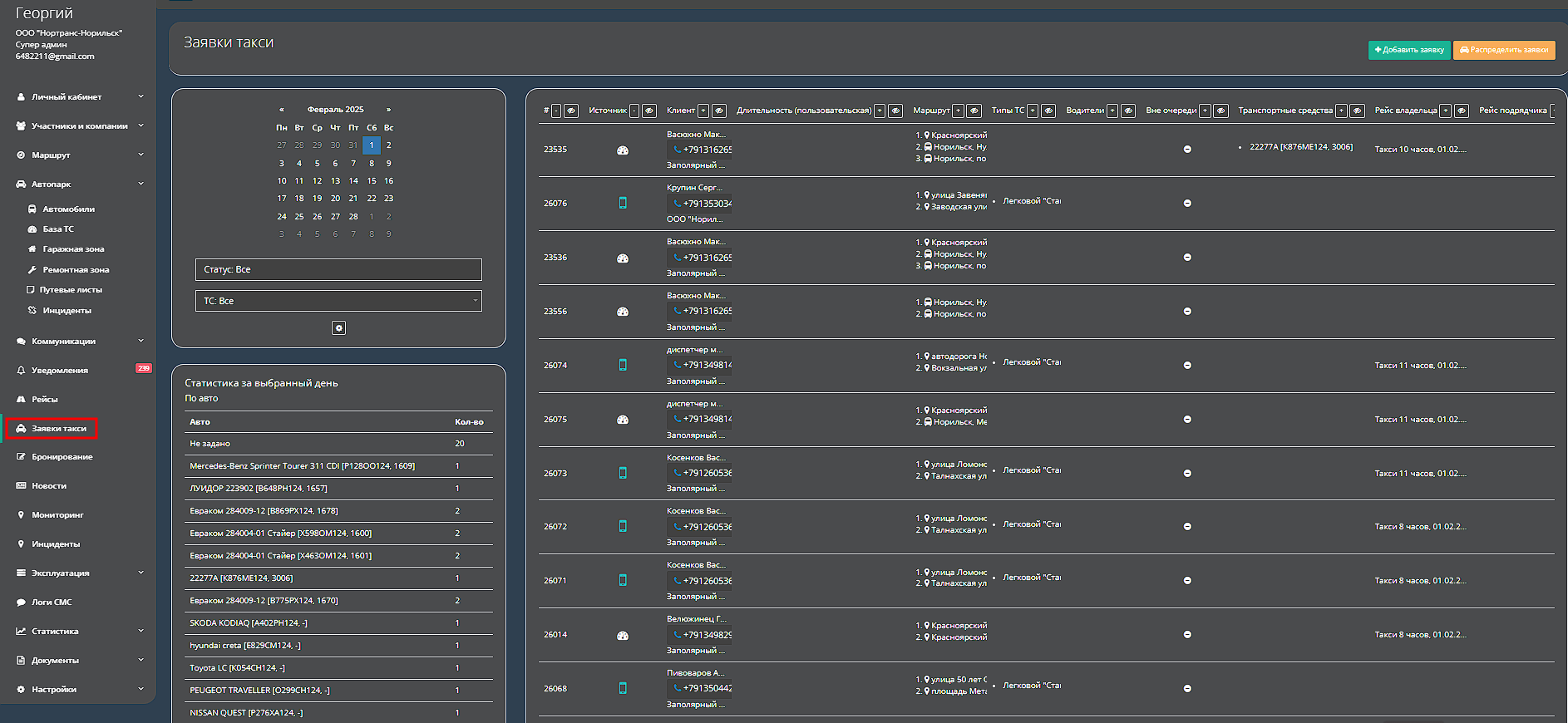Open the ТС: Все dropdown filter
Screen dimensions: 1568x723
(x=338, y=301)
